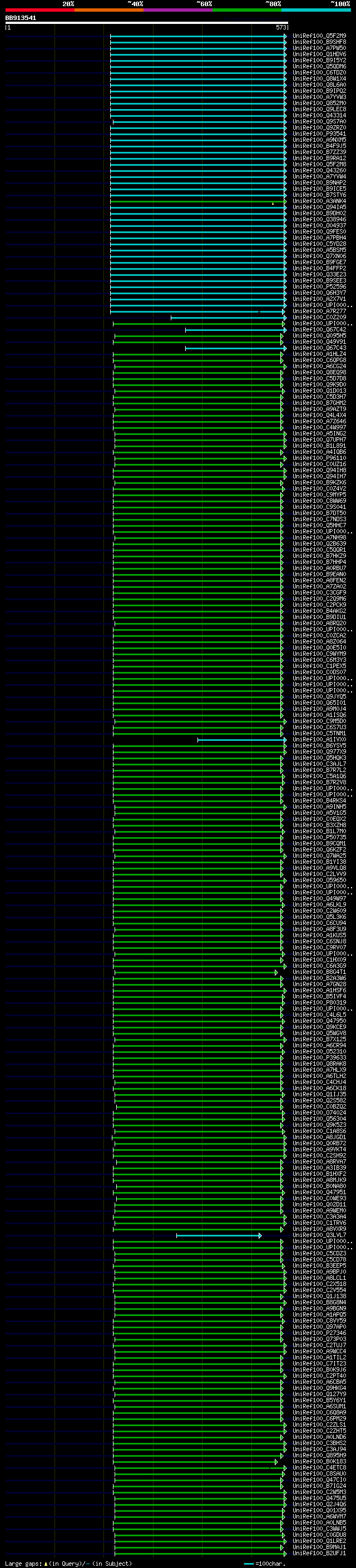The height and width of the screenshot is (1568, 356).
Task: Open hit UniRef100_Q5F2M9
Action: pos(319,37)
